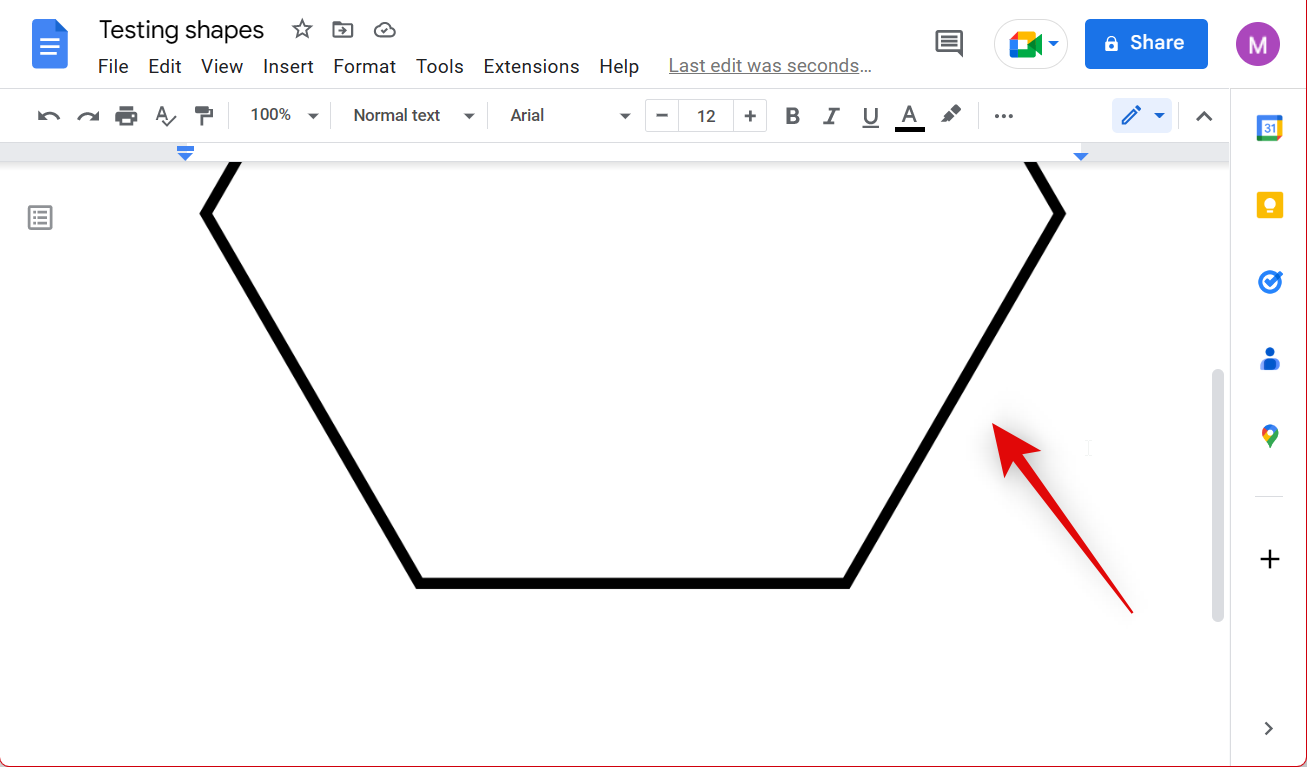Open the Tools menu
This screenshot has height=767, width=1307.
tap(440, 66)
